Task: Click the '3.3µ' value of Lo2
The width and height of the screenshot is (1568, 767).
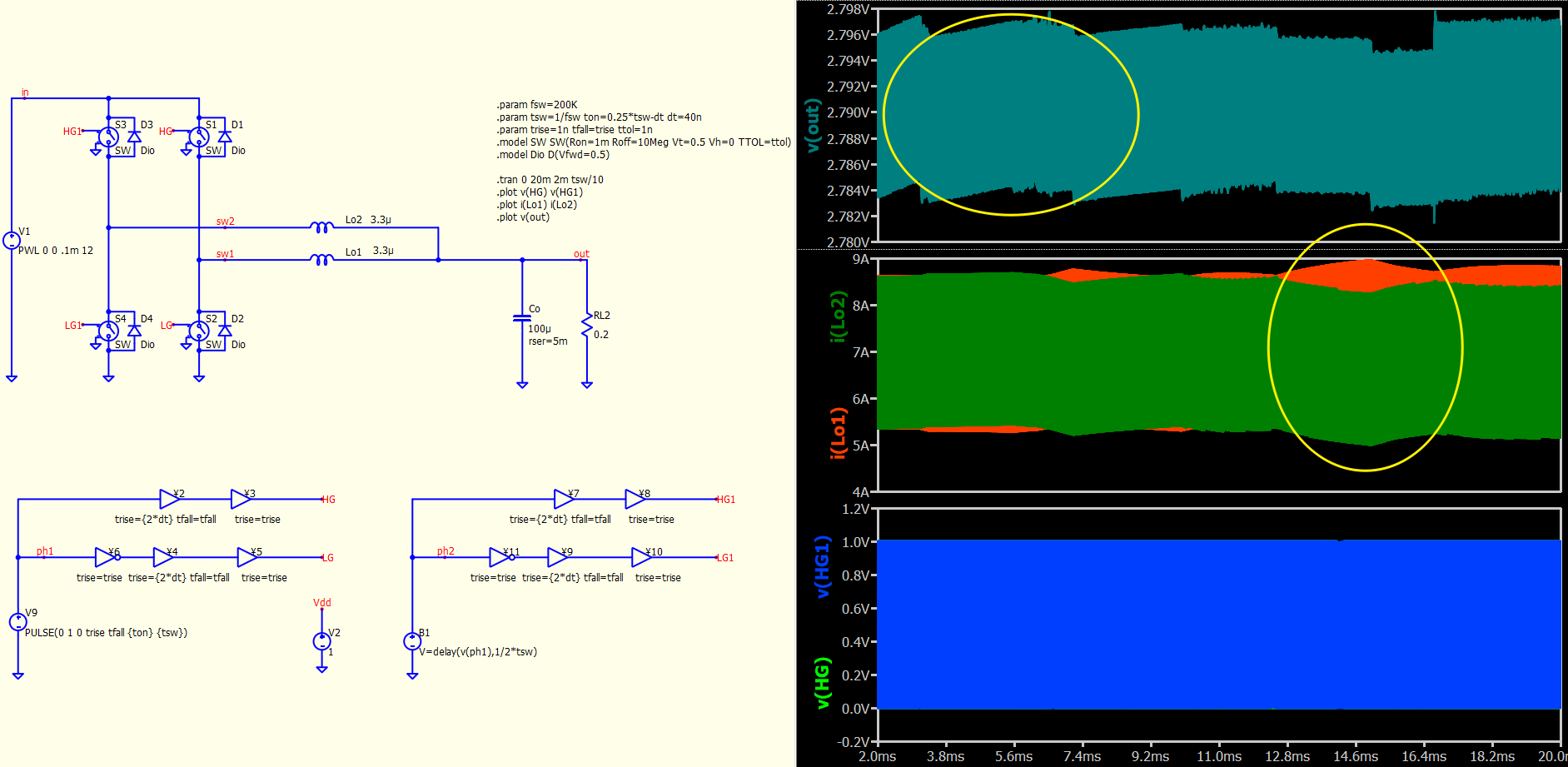Action: coord(381,220)
